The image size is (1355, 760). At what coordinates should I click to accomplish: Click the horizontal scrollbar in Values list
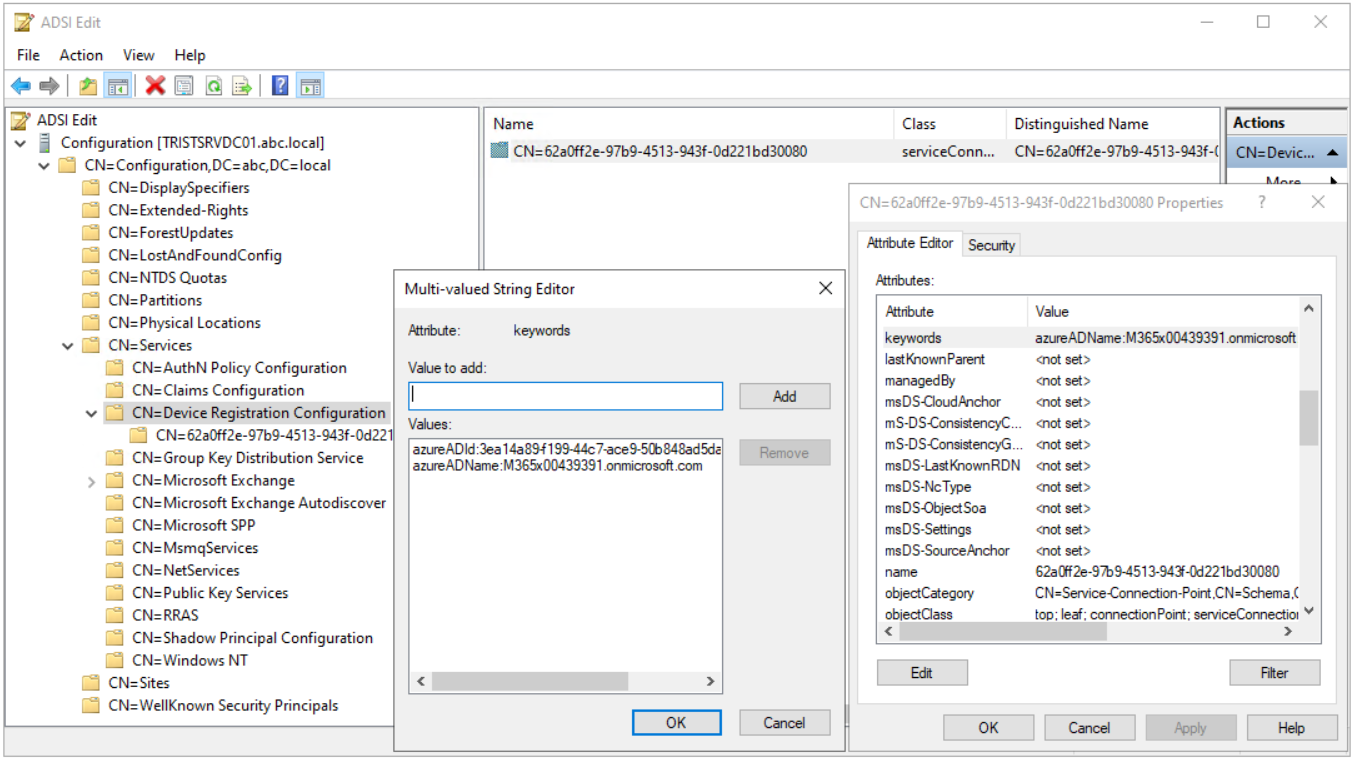[x=564, y=681]
